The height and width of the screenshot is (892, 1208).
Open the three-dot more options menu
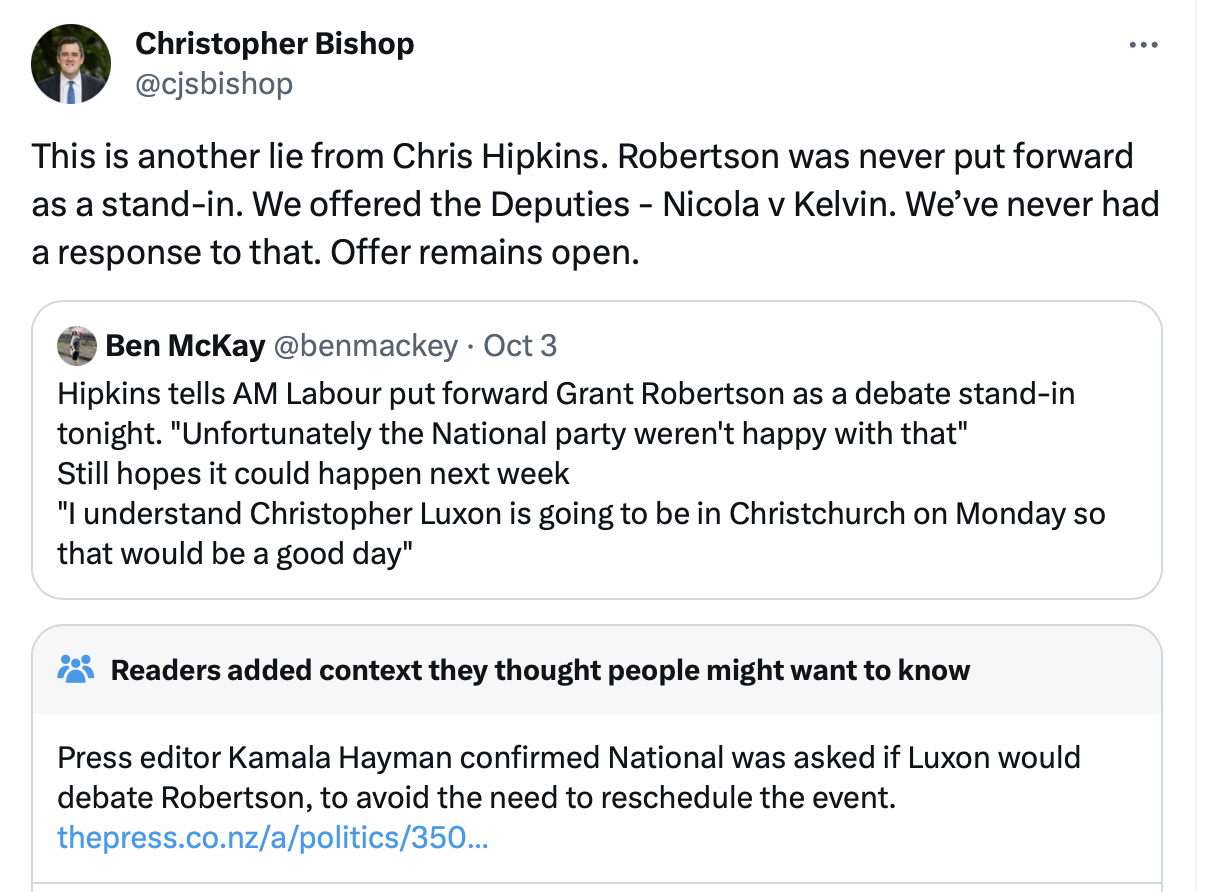click(x=1143, y=45)
